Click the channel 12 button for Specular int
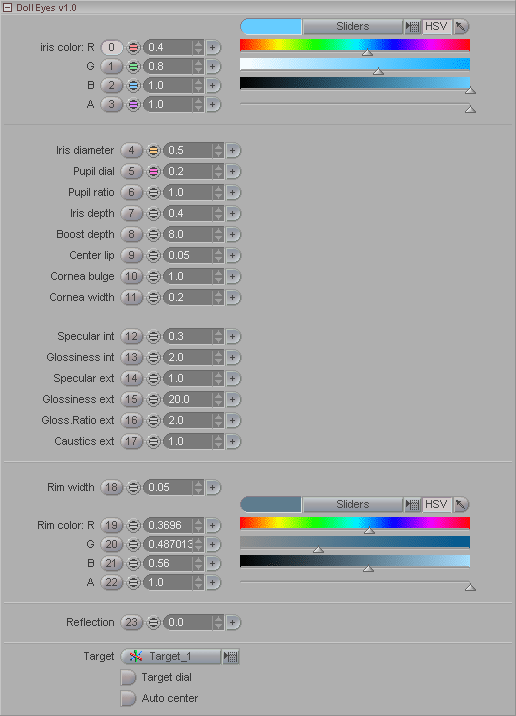The width and height of the screenshot is (516, 716). [x=132, y=337]
